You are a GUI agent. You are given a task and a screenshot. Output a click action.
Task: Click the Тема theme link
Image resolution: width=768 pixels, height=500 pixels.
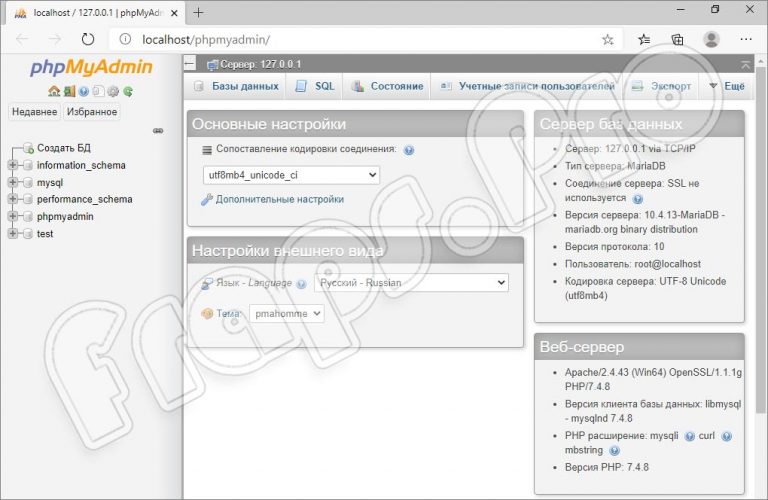[228, 314]
